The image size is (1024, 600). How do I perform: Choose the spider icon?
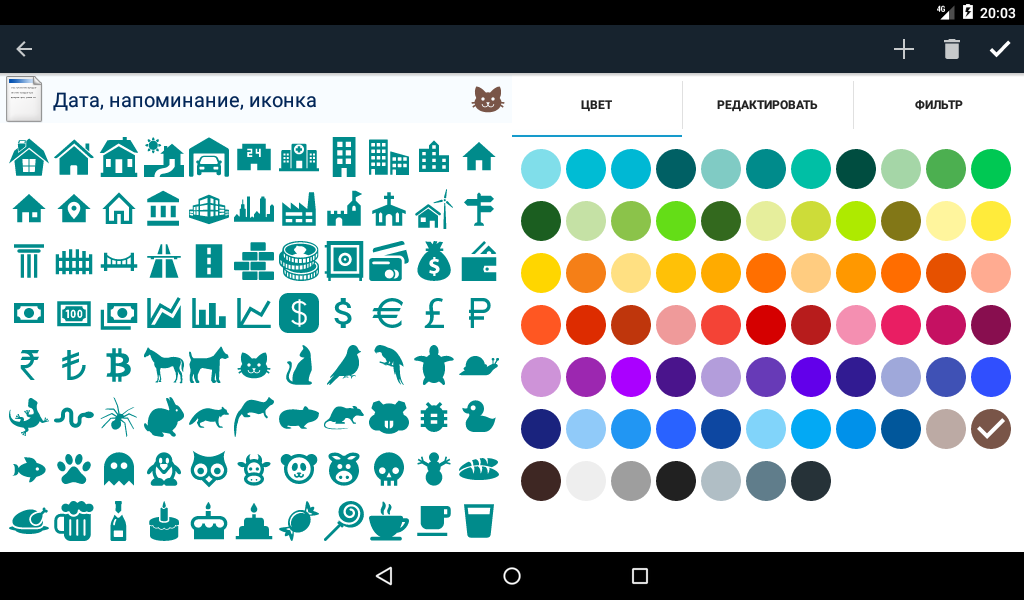118,417
